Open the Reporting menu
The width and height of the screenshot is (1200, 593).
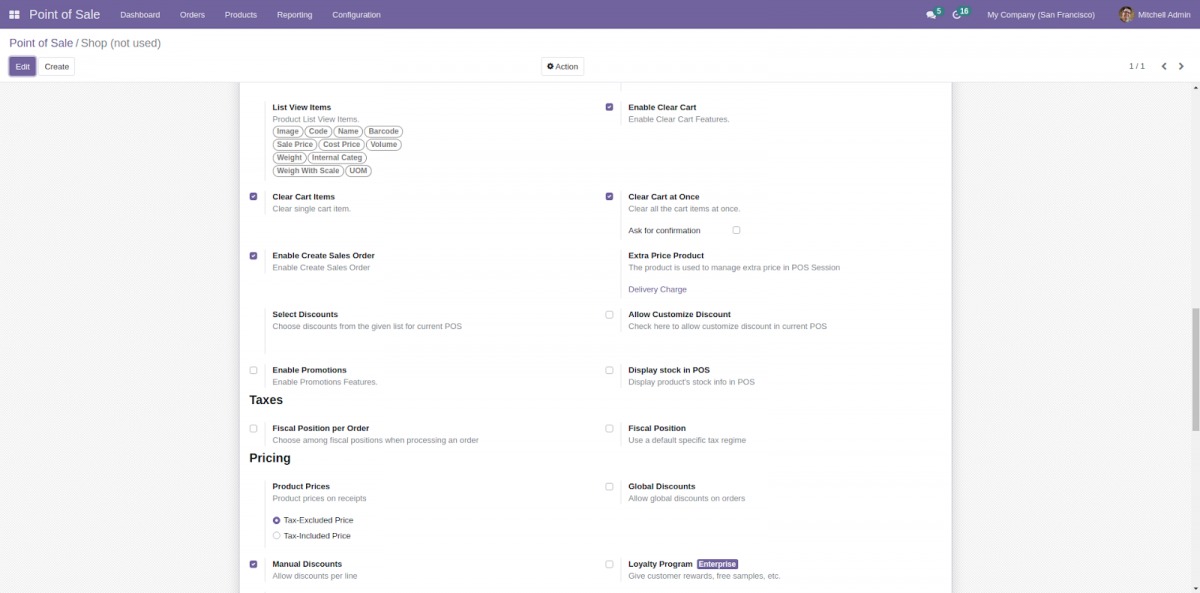294,15
